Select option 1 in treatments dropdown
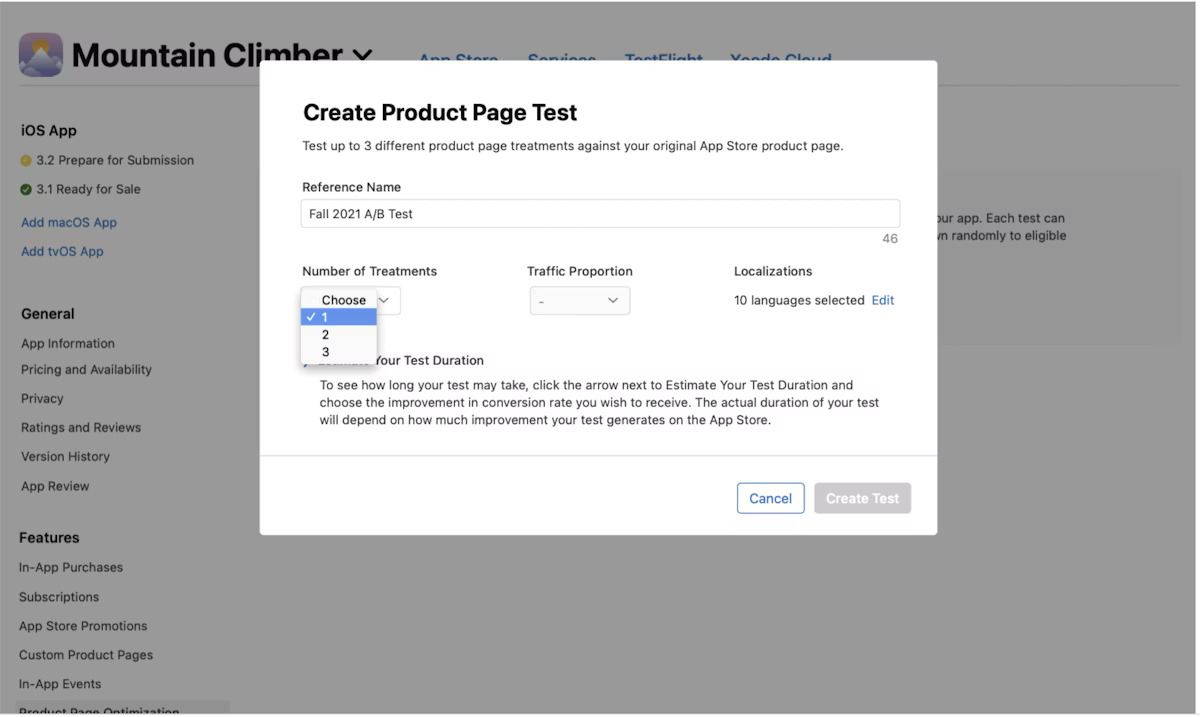The width and height of the screenshot is (1200, 717). click(338, 317)
